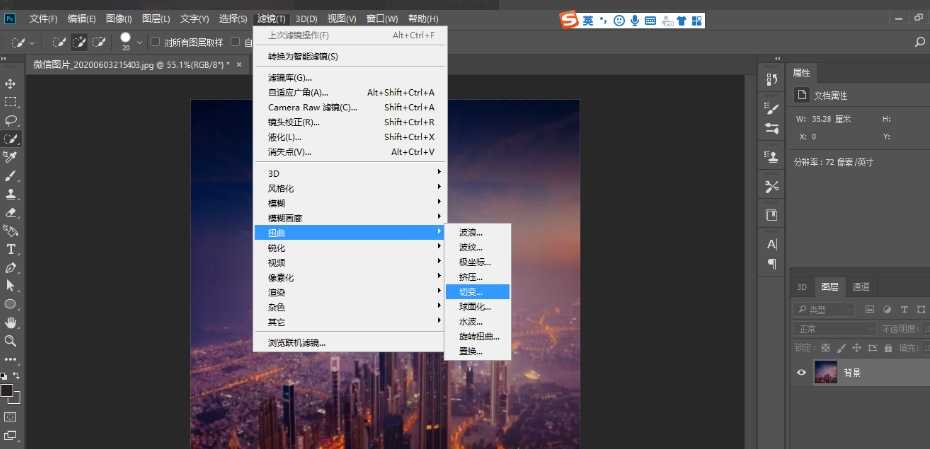
Task: Hide the 背景 layer with eye icon
Action: [x=800, y=373]
